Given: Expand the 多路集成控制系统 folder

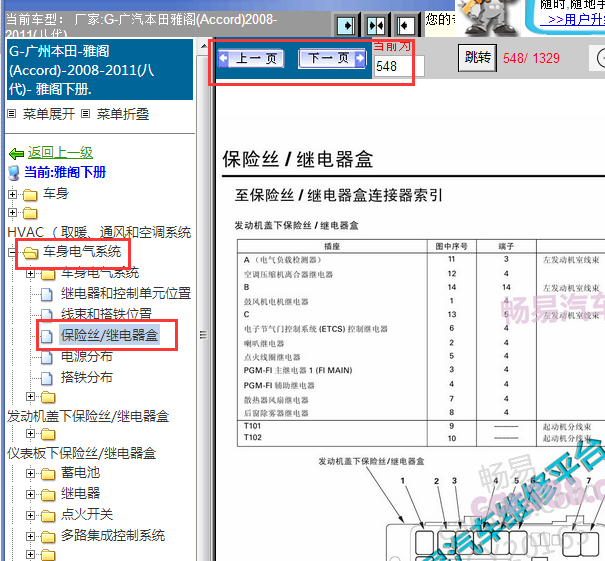Looking at the screenshot, I should click(30, 536).
